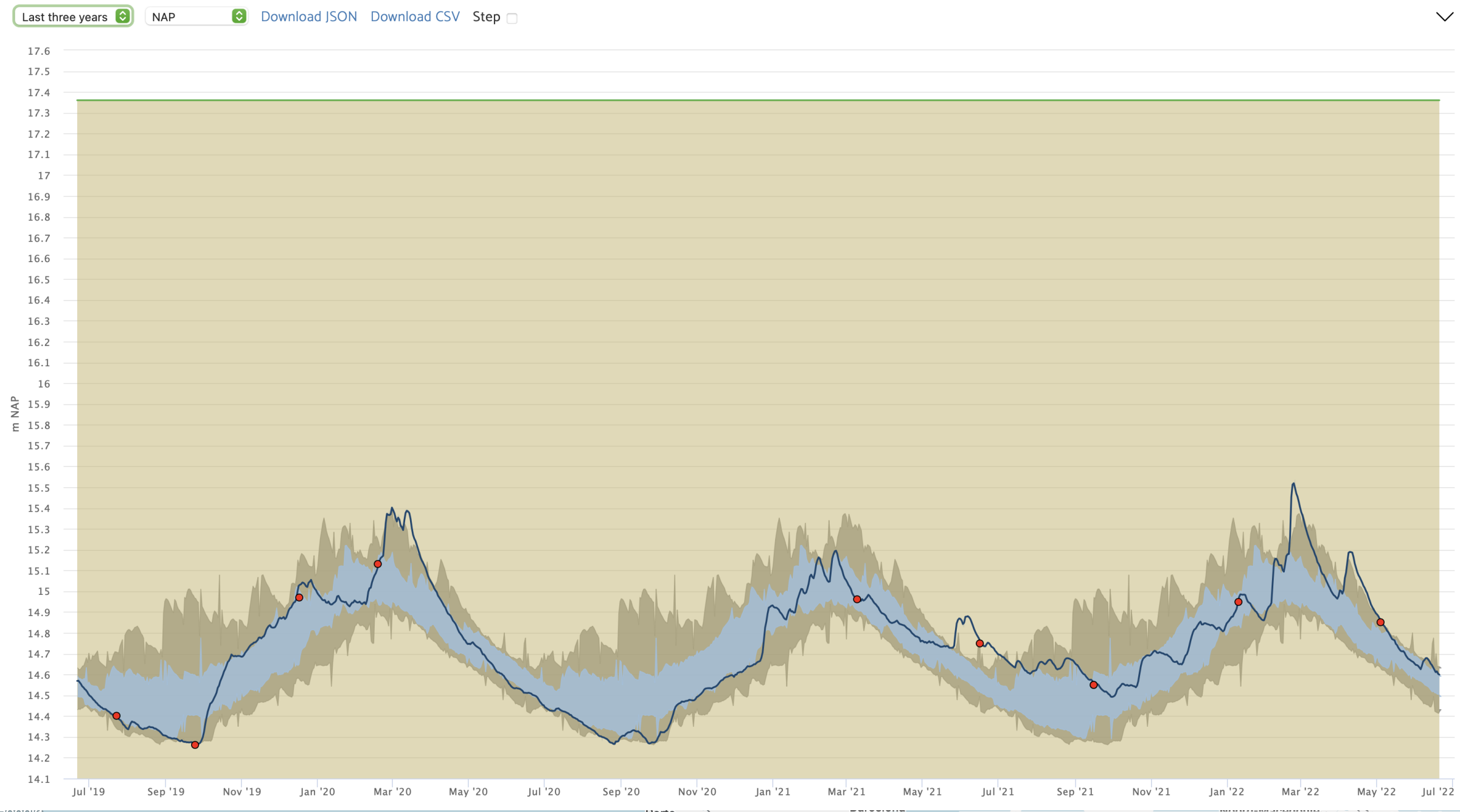Viewport: 1460px width, 812px height.
Task: Click the '17.6' y-axis tick label
Action: pyautogui.click(x=39, y=51)
